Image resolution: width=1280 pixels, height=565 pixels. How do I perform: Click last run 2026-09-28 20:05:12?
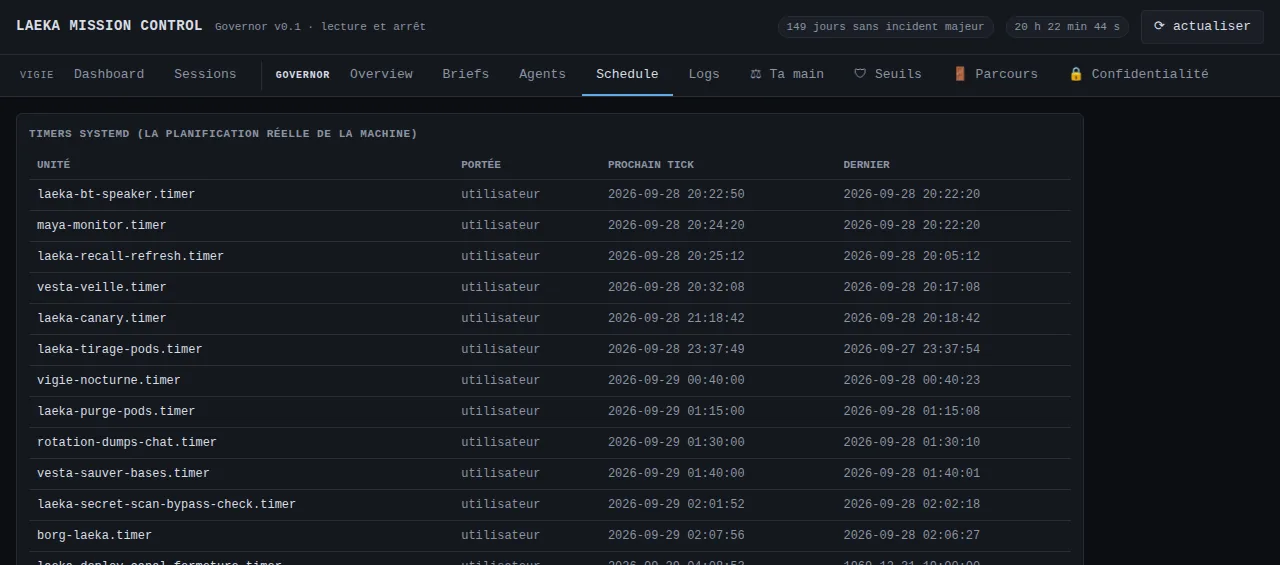coord(912,257)
